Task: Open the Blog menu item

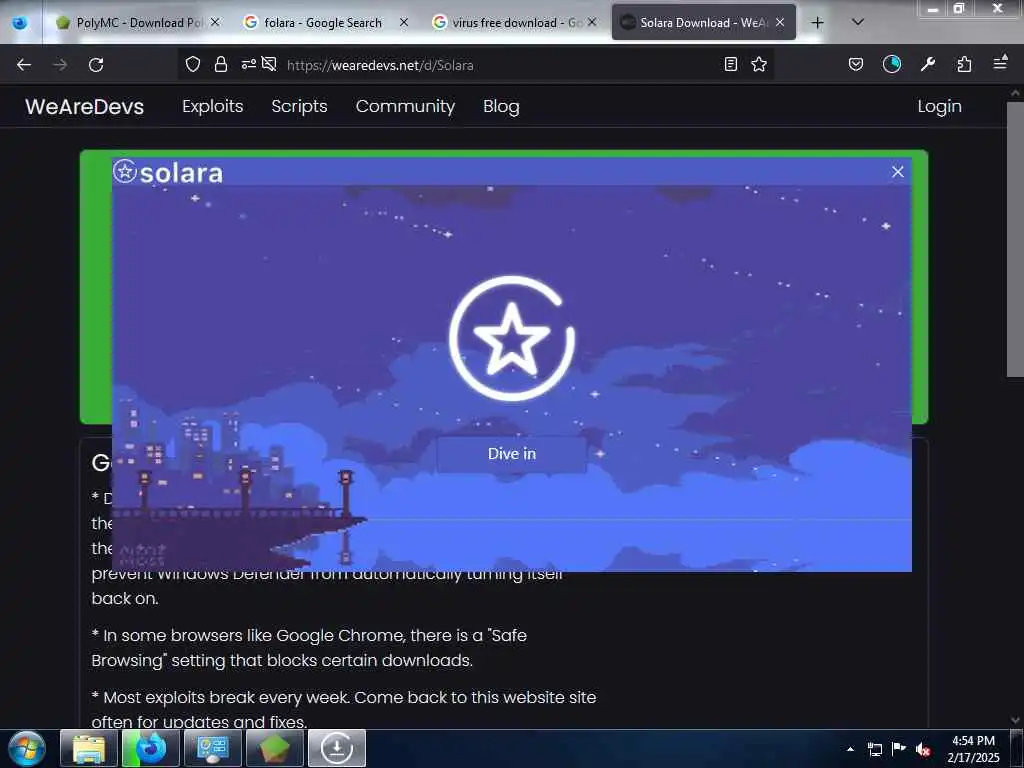Action: 501,106
